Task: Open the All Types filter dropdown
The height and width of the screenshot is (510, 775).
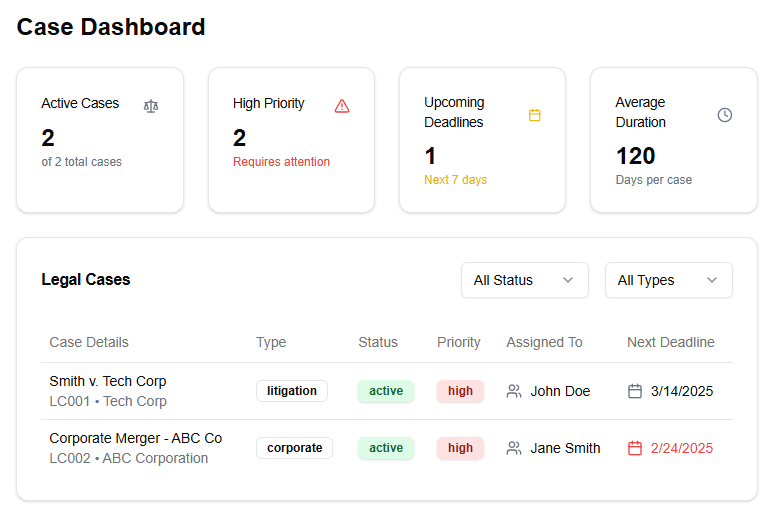Action: pos(668,280)
